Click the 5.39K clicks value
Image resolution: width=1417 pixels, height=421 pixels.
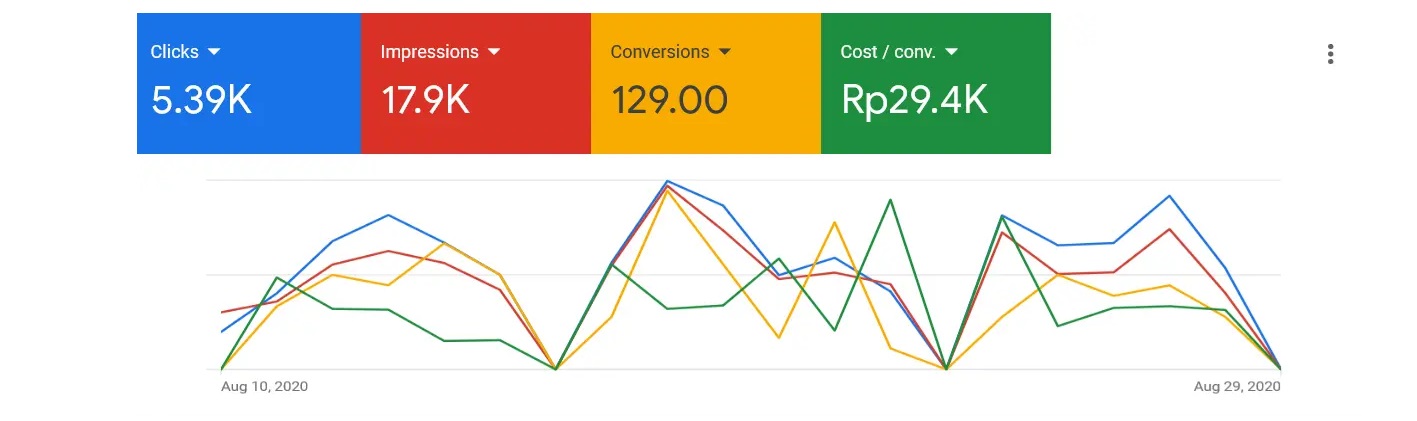pos(201,100)
